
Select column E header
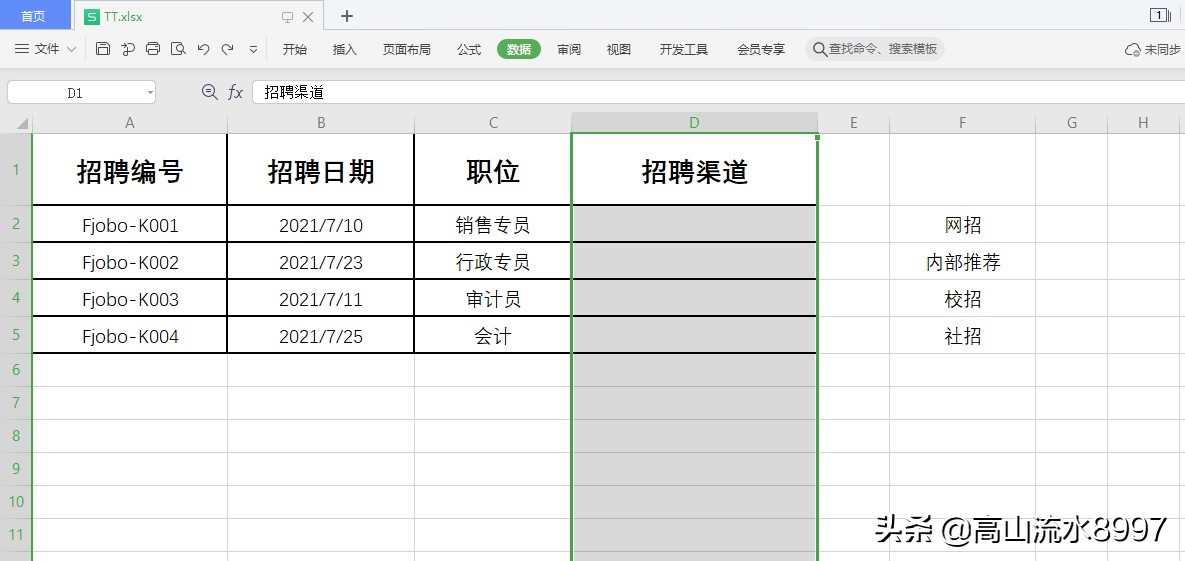[x=854, y=122]
